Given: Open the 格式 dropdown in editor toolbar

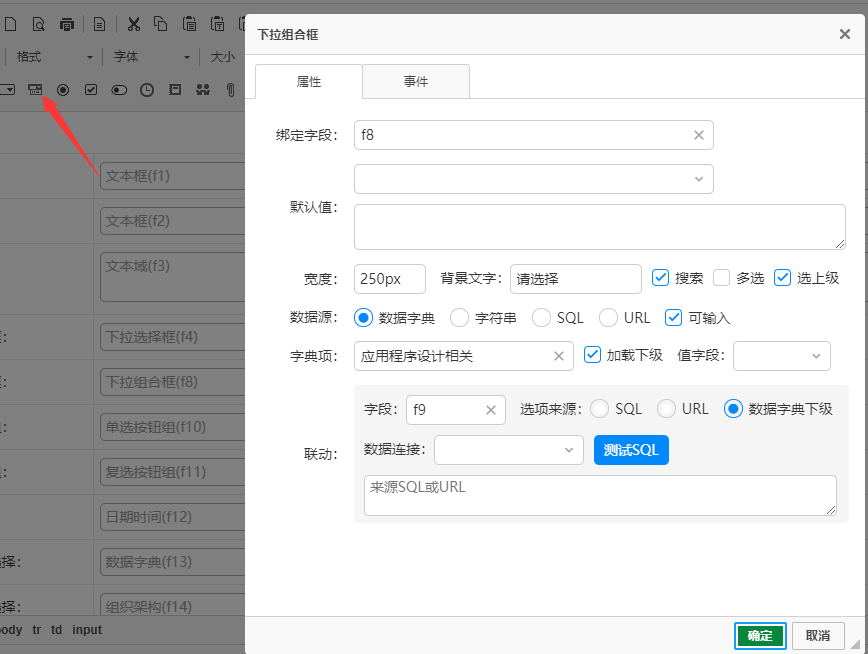Looking at the screenshot, I should point(54,56).
